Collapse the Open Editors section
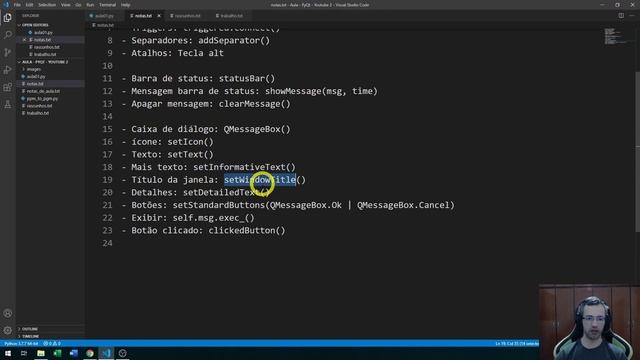The image size is (640, 360). (35, 25)
